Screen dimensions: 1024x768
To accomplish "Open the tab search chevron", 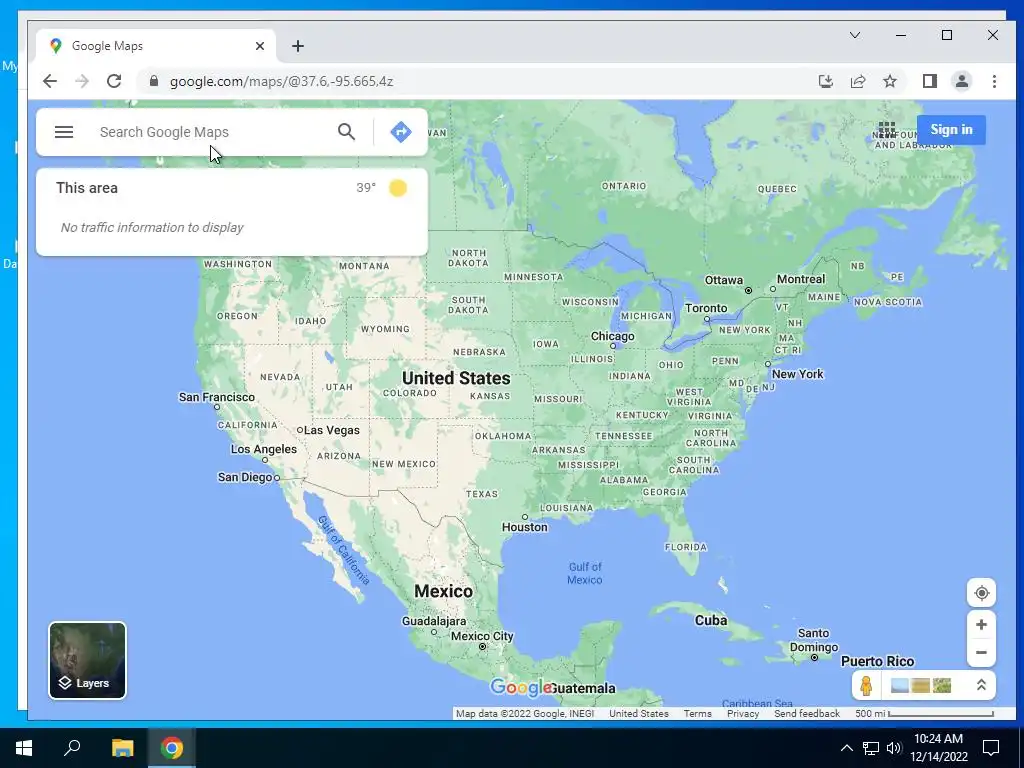I will (854, 35).
